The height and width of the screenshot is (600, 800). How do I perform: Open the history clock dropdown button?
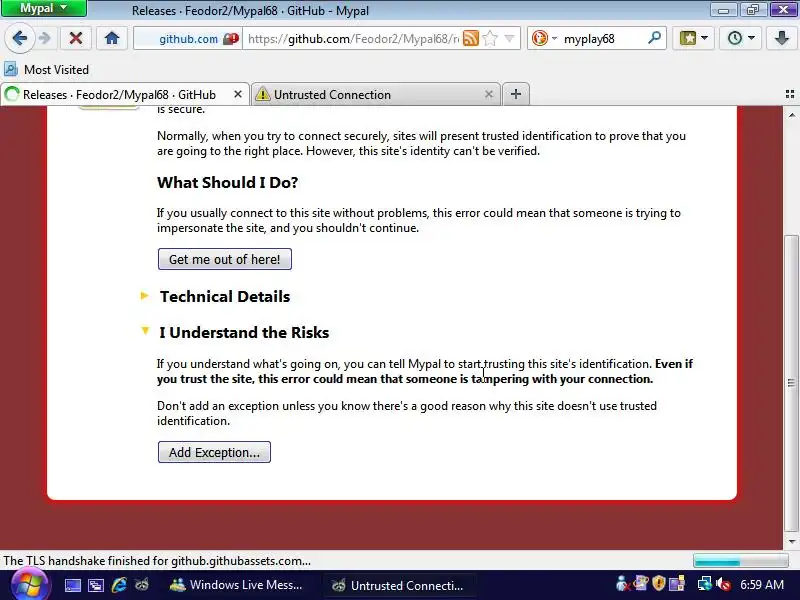[x=740, y=38]
